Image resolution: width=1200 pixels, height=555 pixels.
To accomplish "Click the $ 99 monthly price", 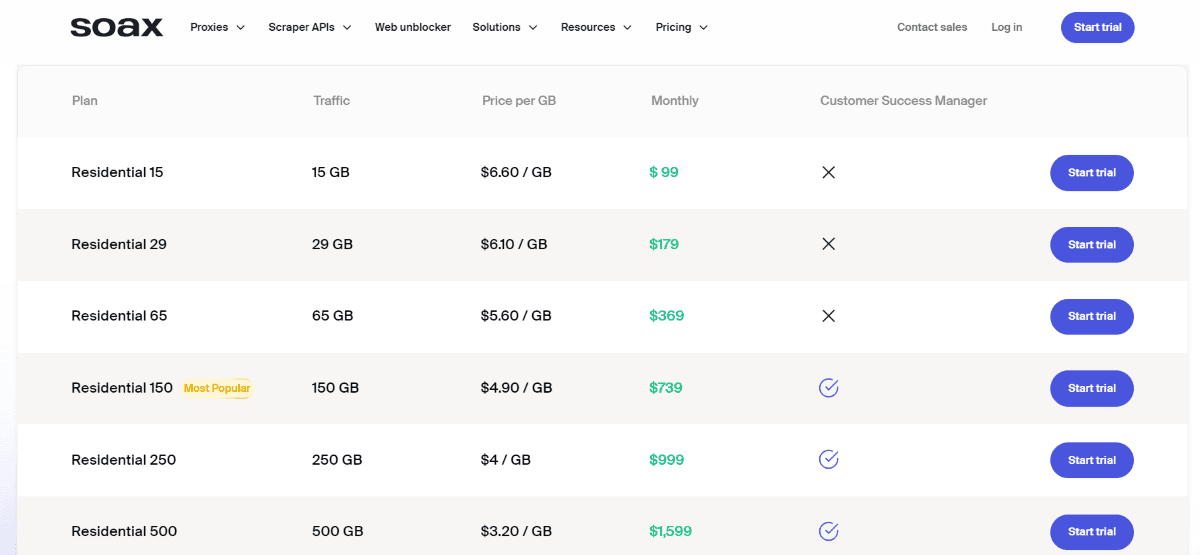I will [664, 172].
